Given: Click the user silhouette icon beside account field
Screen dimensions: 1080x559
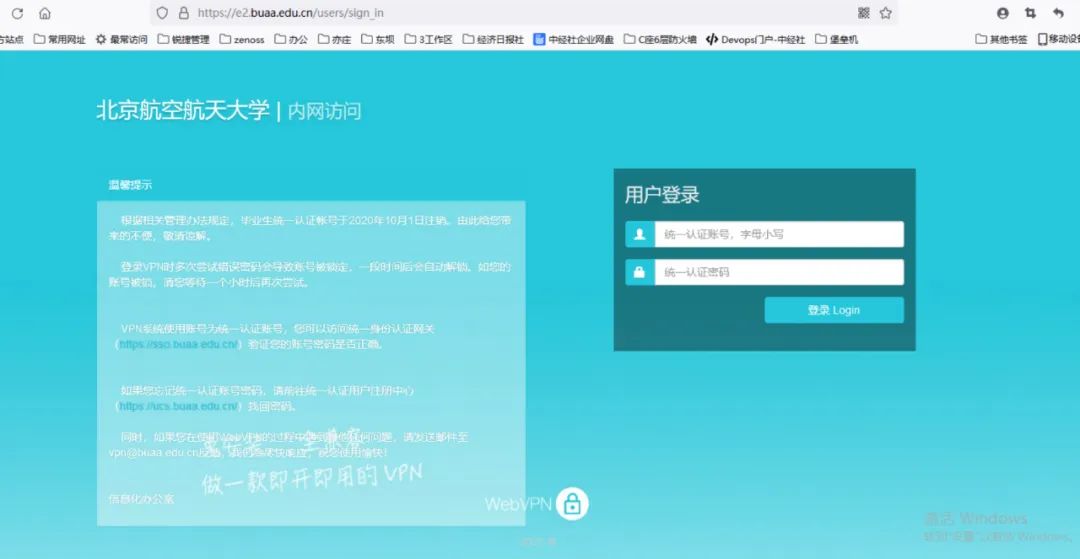Looking at the screenshot, I should point(640,234).
